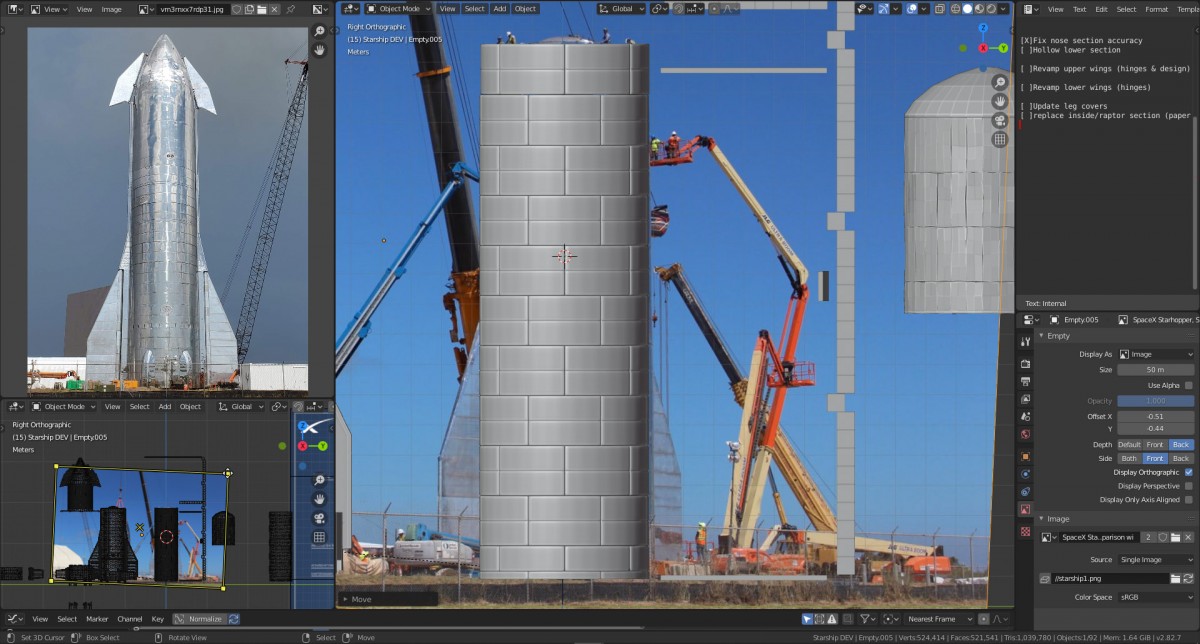1200x644 pixels.
Task: Open the Format menu in text editor
Action: [1156, 9]
